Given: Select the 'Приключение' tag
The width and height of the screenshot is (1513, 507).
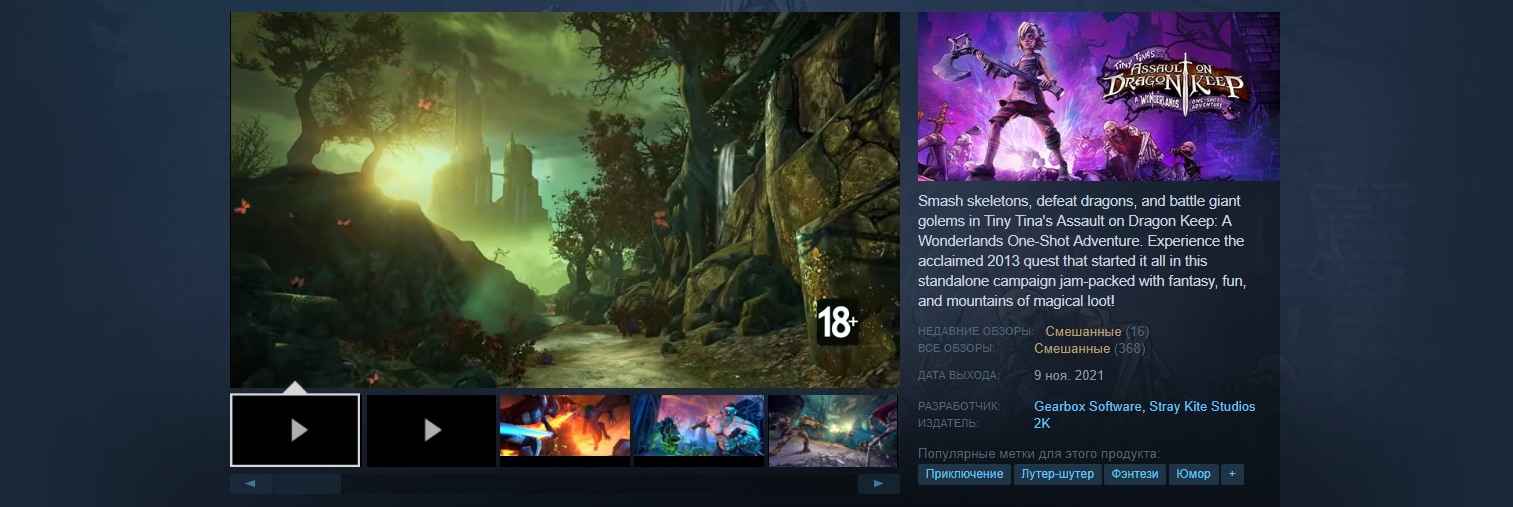Looking at the screenshot, I should click(x=964, y=474).
